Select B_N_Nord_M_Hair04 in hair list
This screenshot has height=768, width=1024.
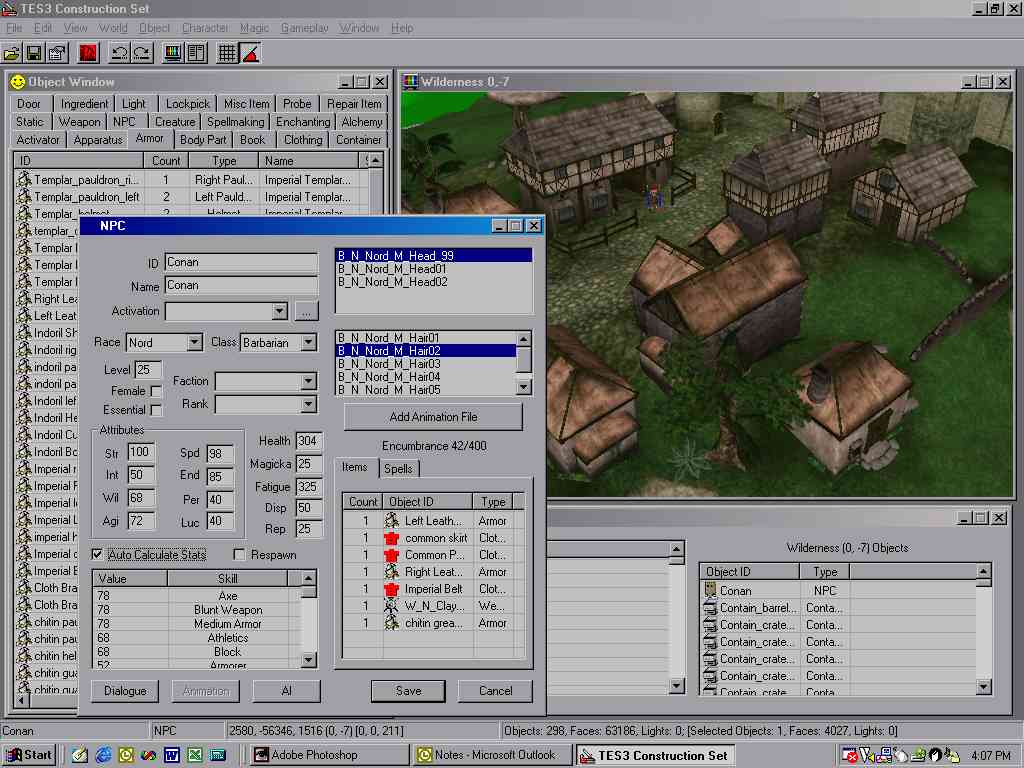tap(426, 377)
